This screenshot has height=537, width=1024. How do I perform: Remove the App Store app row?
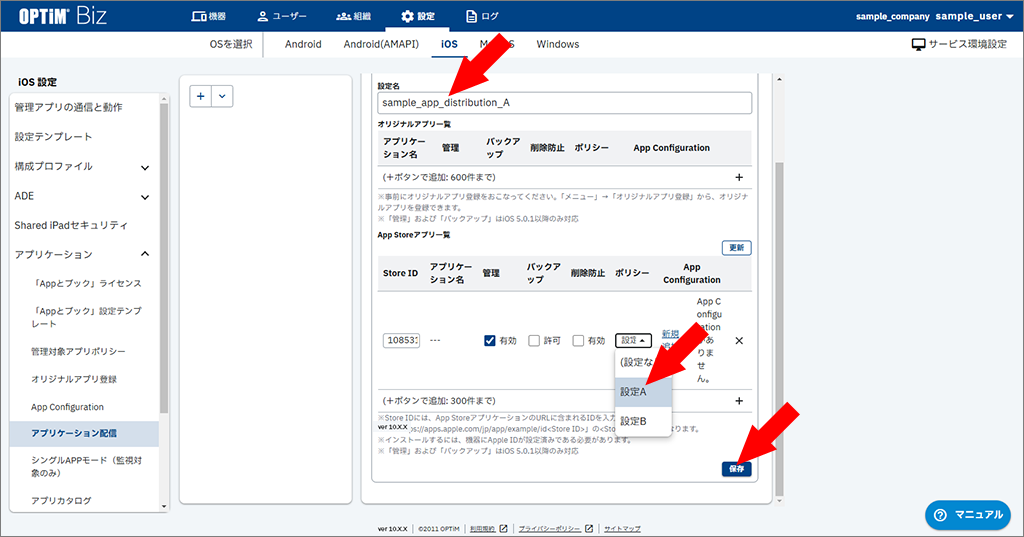(739, 340)
